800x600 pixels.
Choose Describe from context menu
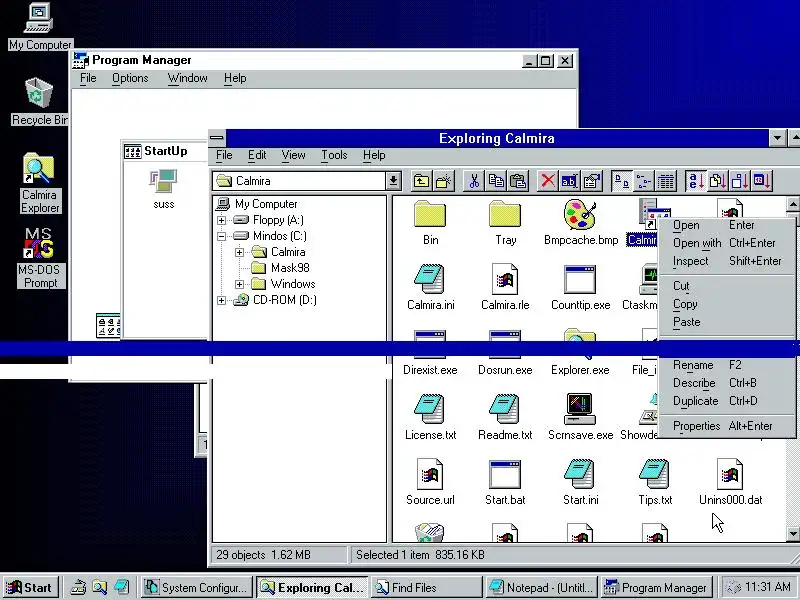[727, 383]
